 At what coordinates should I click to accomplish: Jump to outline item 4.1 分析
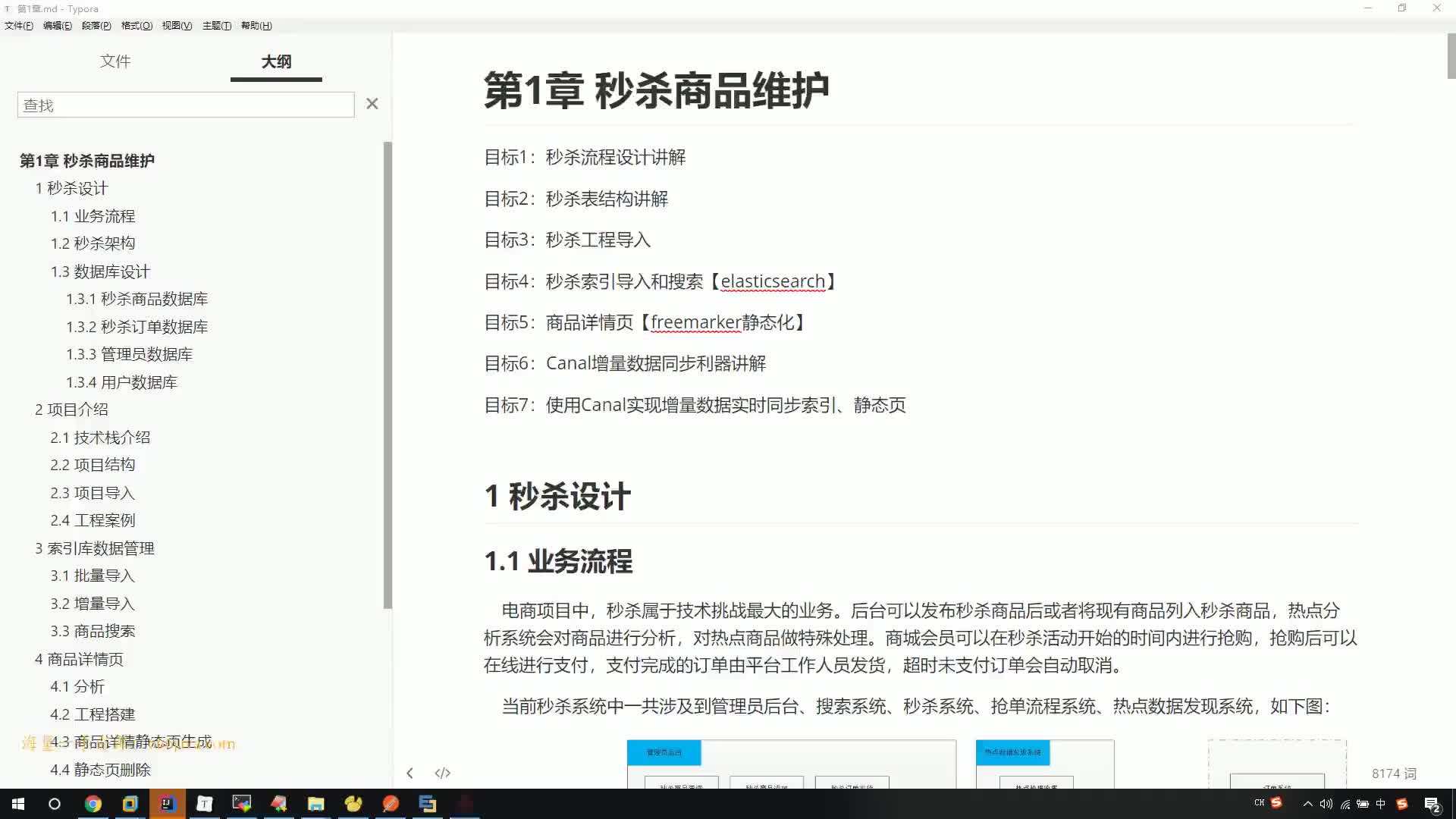(77, 686)
